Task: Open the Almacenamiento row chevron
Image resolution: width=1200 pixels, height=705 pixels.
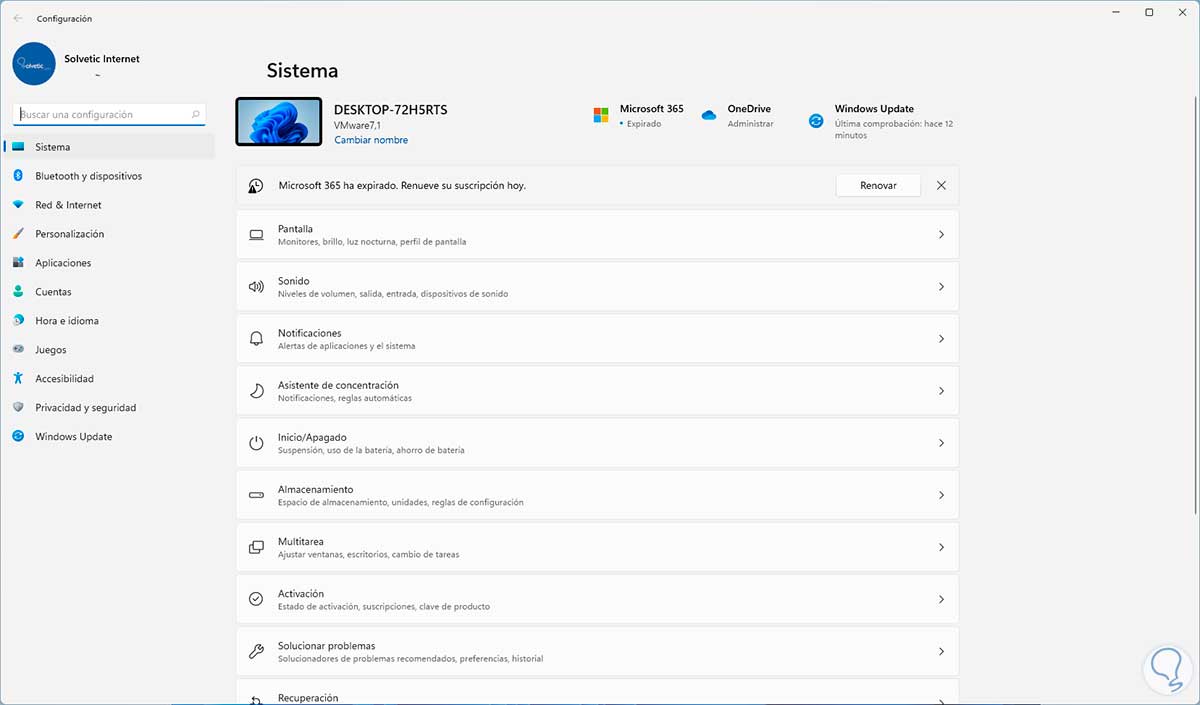Action: coord(941,495)
